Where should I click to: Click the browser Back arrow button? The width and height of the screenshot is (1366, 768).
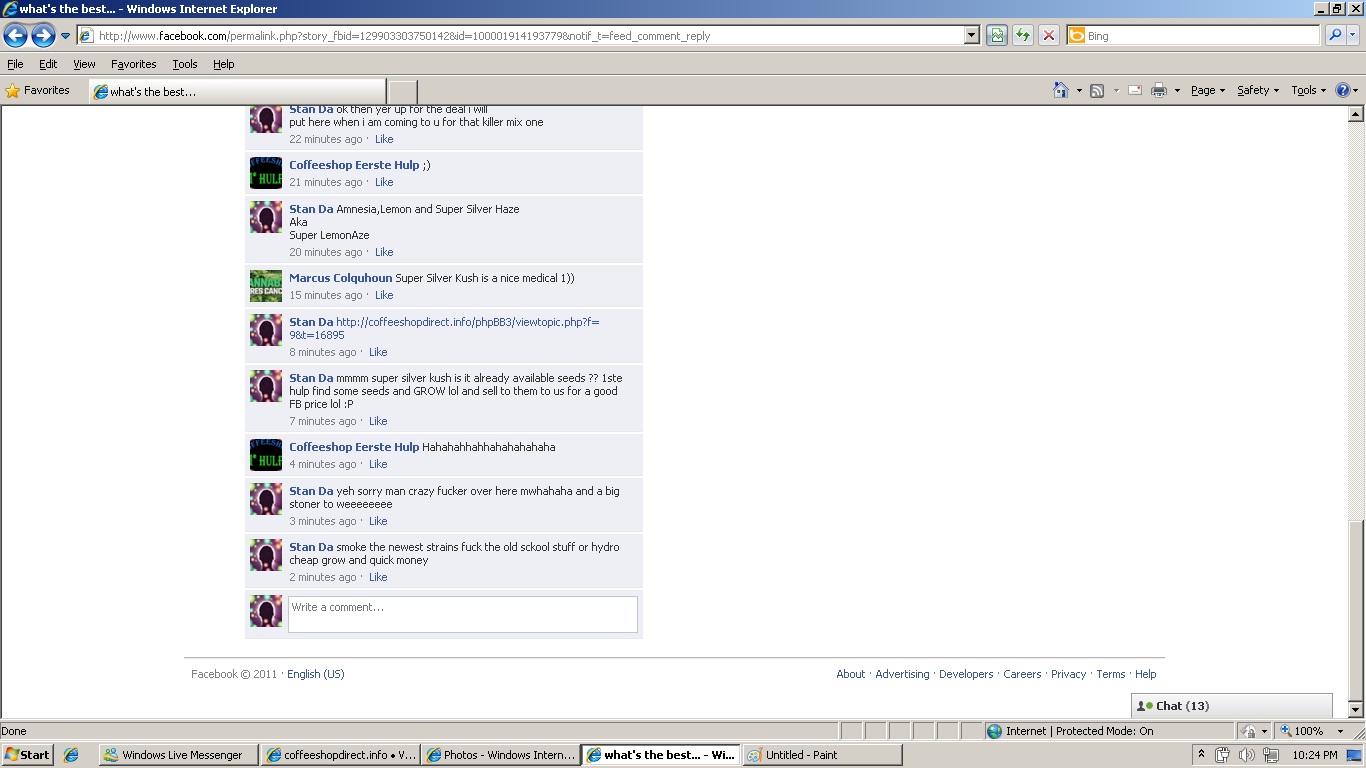[x=15, y=36]
